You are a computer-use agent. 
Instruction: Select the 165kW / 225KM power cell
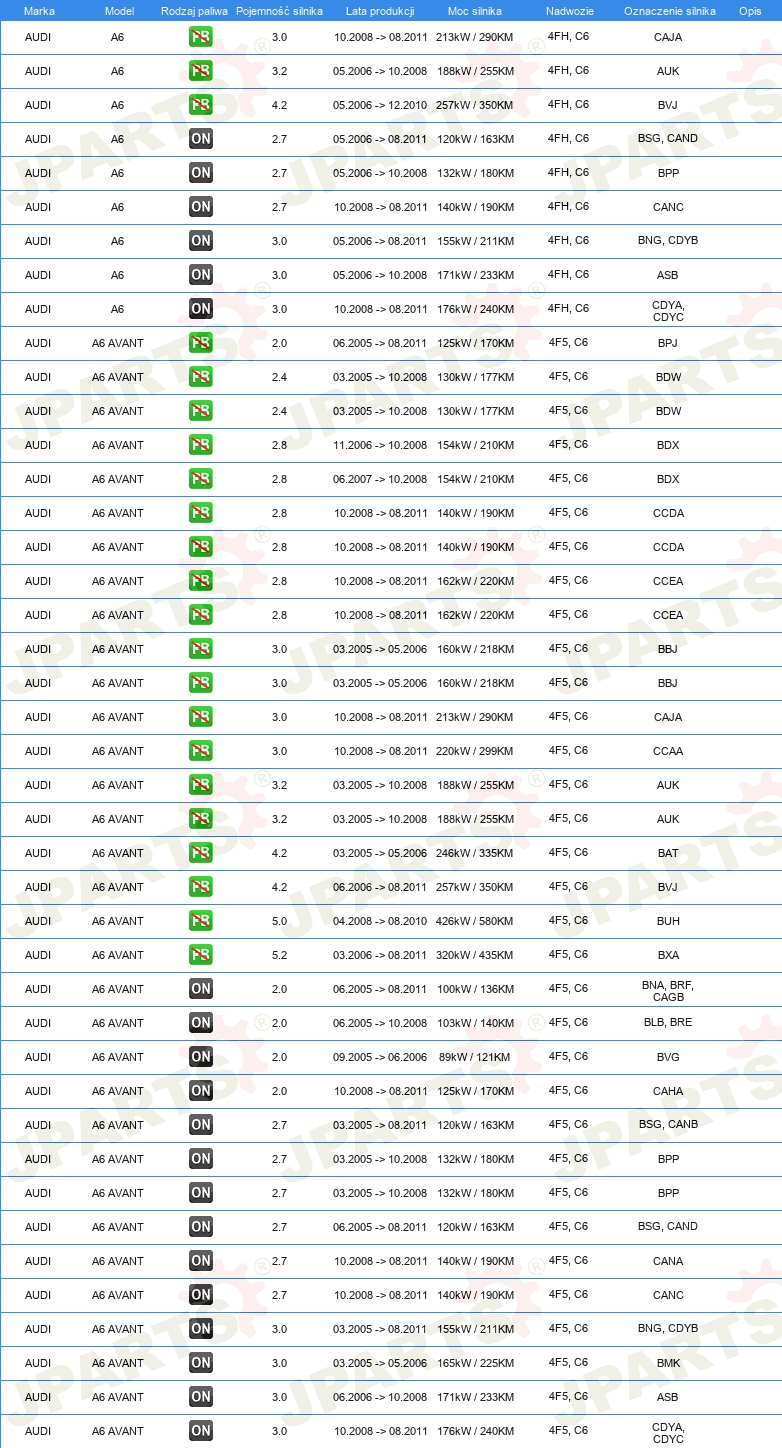click(475, 1364)
